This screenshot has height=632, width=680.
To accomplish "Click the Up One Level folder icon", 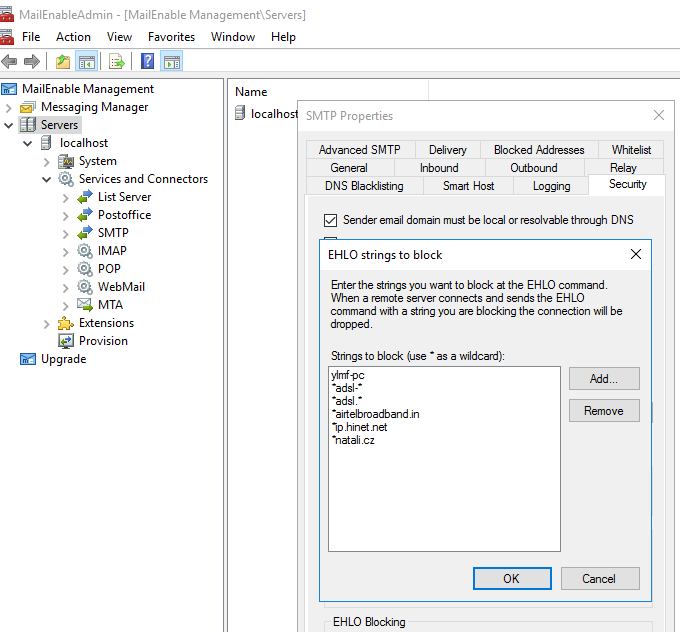I will tap(63, 62).
